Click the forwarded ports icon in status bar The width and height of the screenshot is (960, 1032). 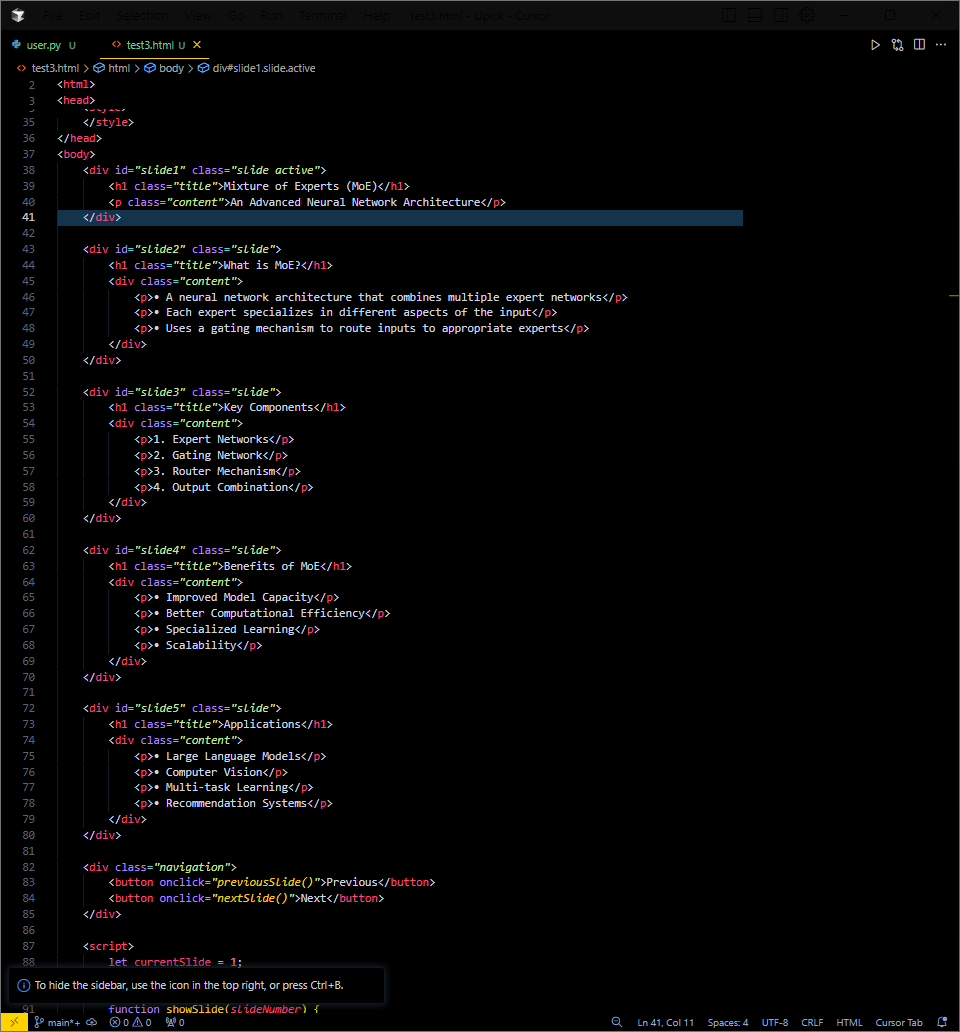175,1022
